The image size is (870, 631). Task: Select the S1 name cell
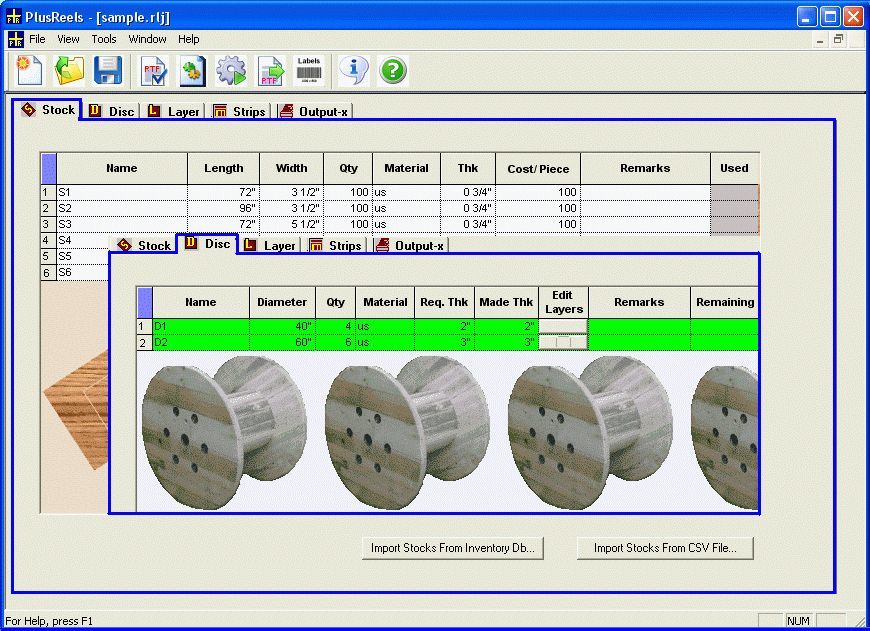click(122, 192)
